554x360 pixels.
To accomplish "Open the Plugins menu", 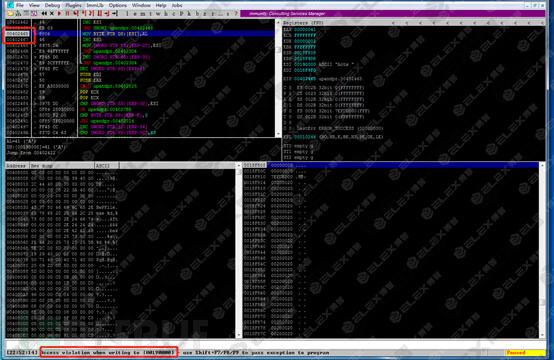I will pyautogui.click(x=73, y=5).
